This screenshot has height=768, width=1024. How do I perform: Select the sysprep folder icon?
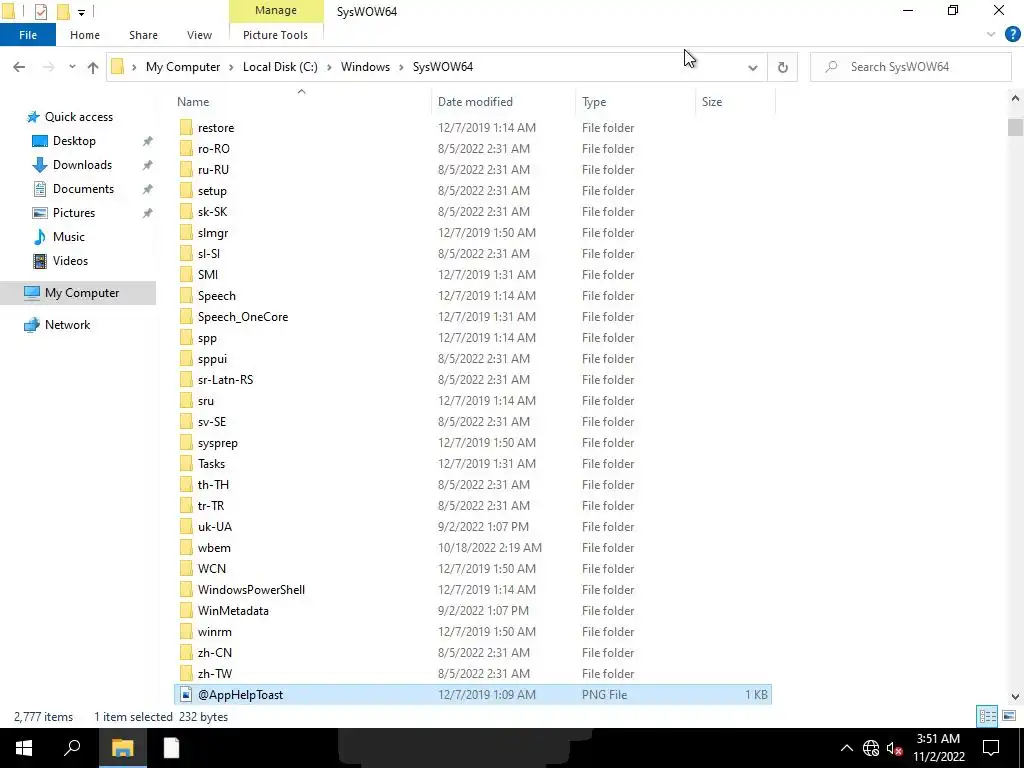[x=186, y=443]
